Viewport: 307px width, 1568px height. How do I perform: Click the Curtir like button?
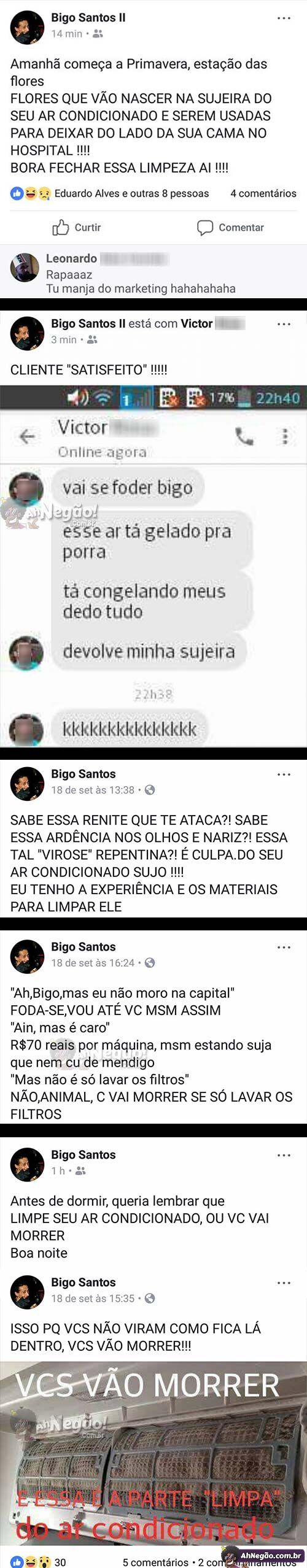click(x=76, y=228)
